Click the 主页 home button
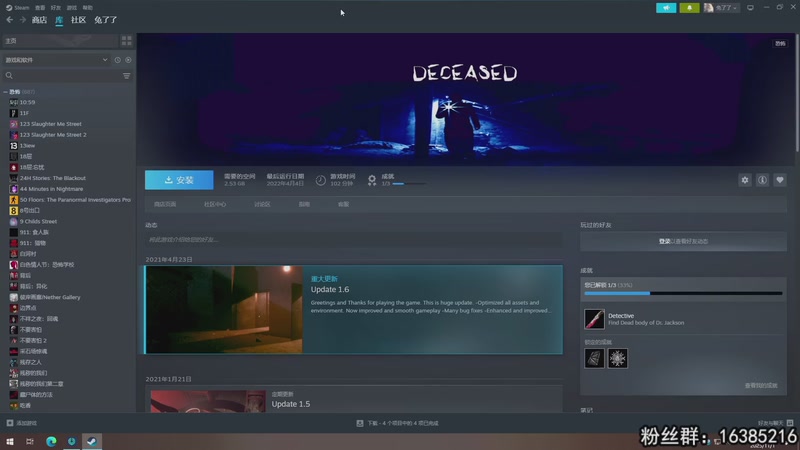The image size is (800, 450). 60,41
